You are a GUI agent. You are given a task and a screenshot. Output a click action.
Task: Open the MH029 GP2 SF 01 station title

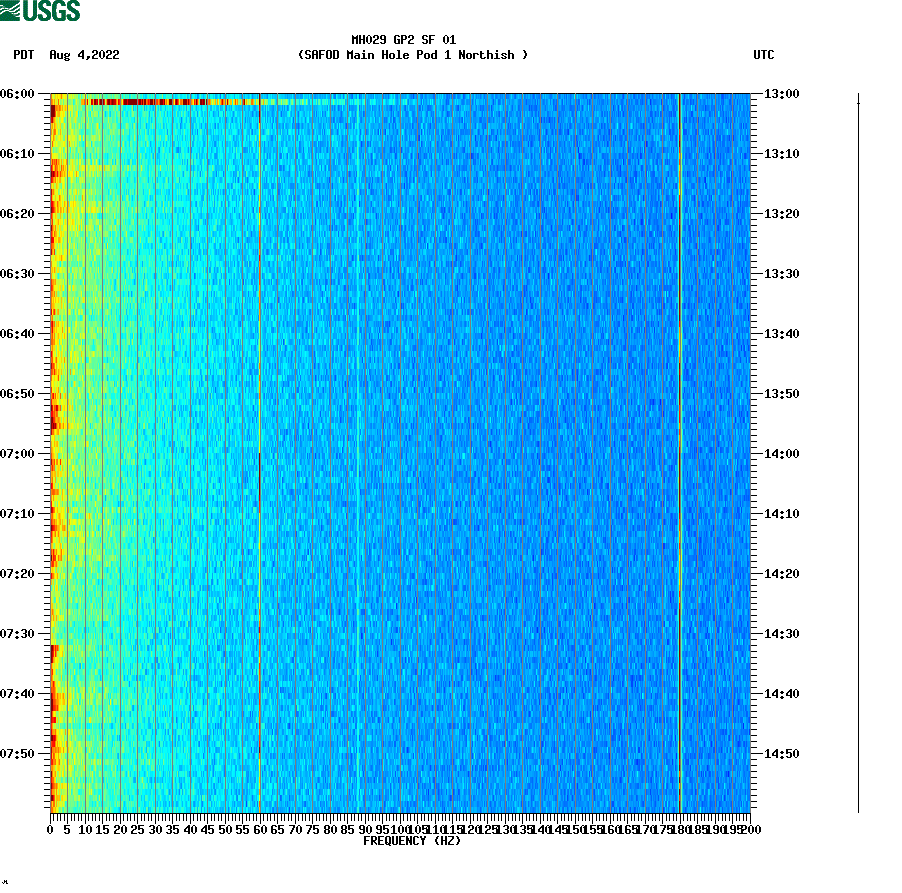403,42
